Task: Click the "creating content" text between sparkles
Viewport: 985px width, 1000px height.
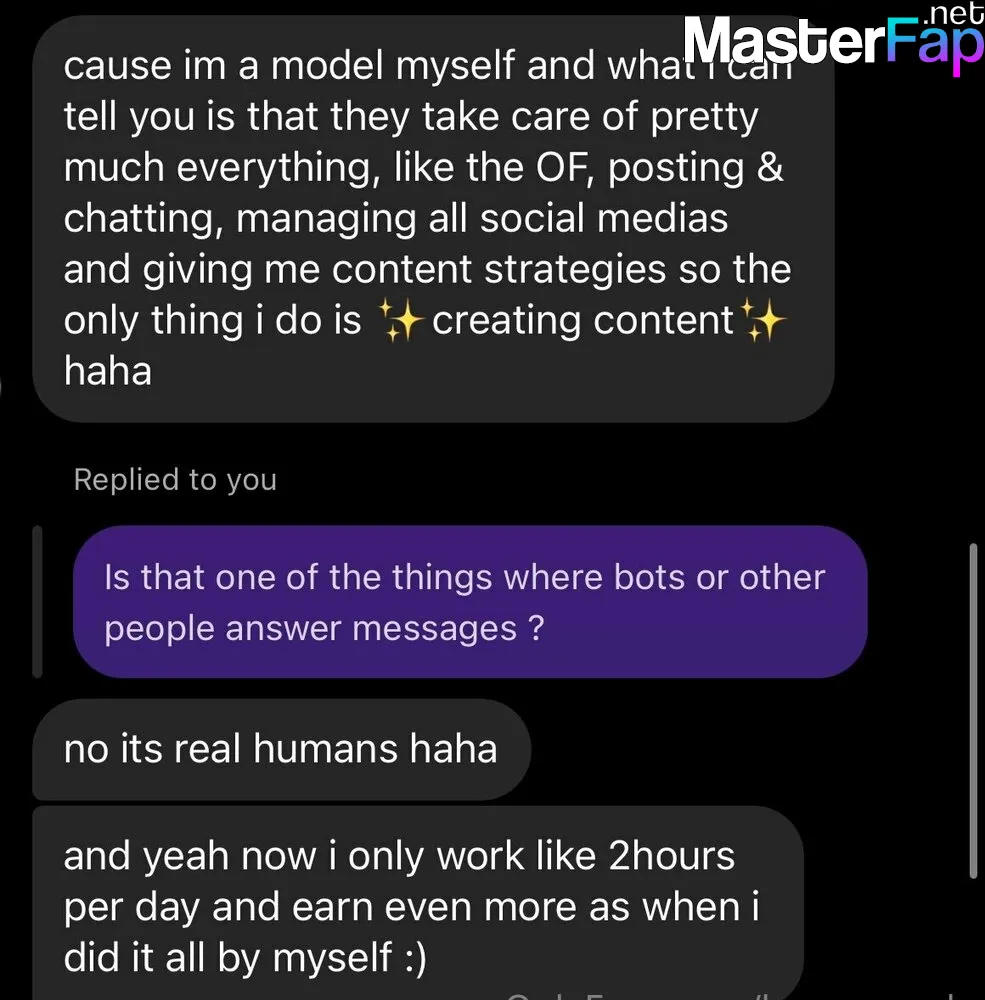Action: coord(582,321)
